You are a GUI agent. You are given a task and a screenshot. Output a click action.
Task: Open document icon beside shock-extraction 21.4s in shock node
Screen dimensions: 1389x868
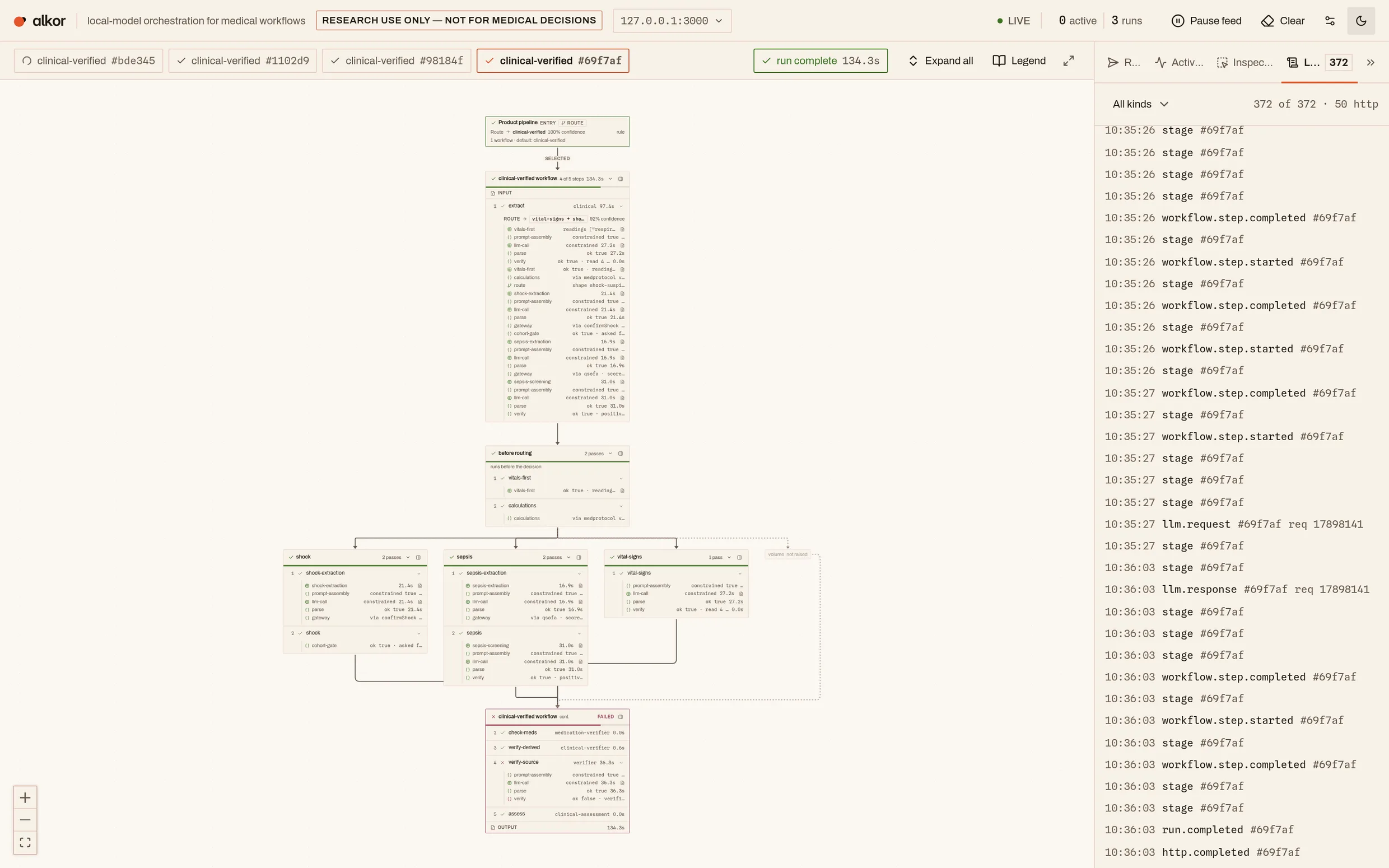click(420, 586)
